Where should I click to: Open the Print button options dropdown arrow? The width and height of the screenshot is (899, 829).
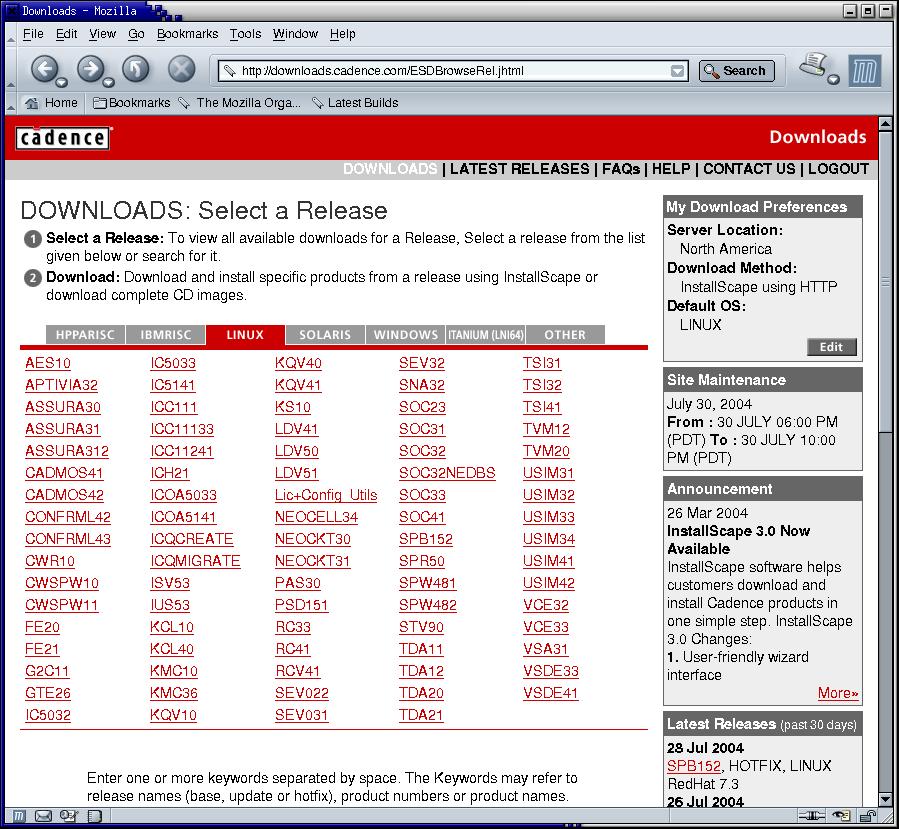(x=834, y=80)
